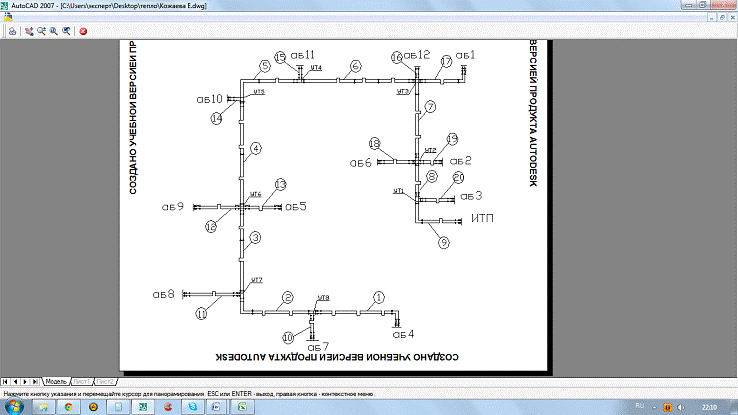Jump to the last layout tab arrow

pyautogui.click(x=35, y=382)
